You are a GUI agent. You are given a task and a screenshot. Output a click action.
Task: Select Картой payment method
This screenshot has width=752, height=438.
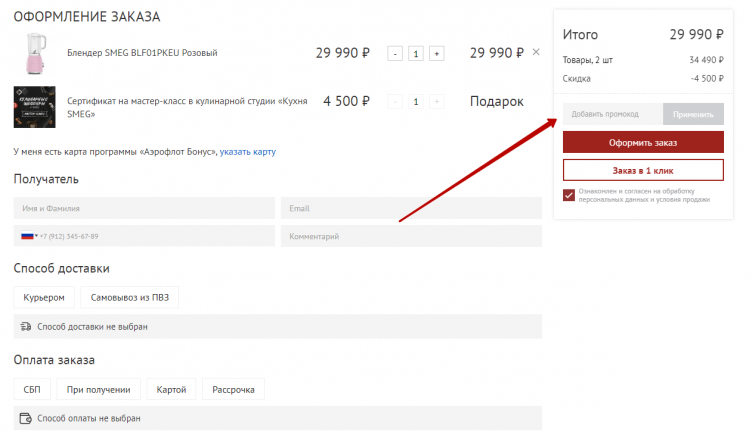[172, 389]
